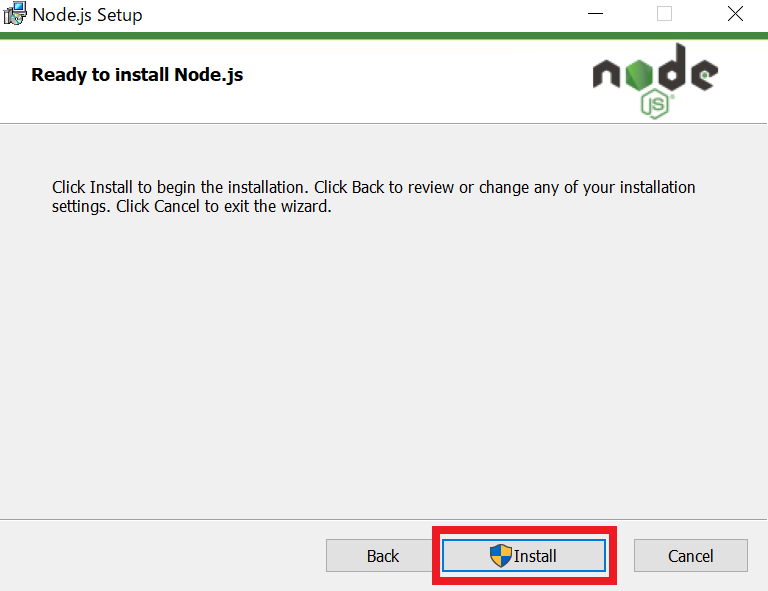
Task: Click the Install button to begin installation
Action: [x=524, y=556]
